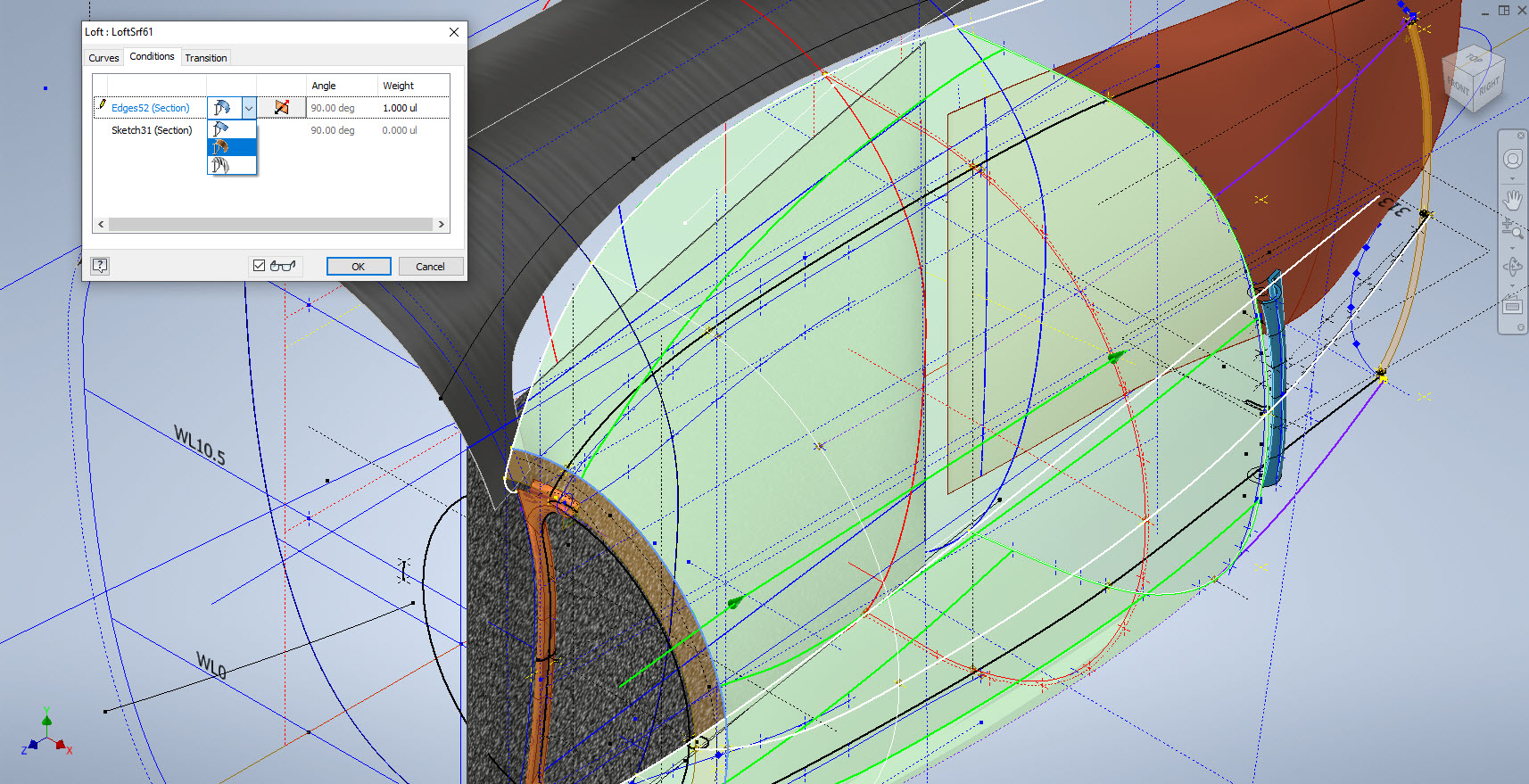
Task: Open the Transition tab
Action: (x=206, y=58)
